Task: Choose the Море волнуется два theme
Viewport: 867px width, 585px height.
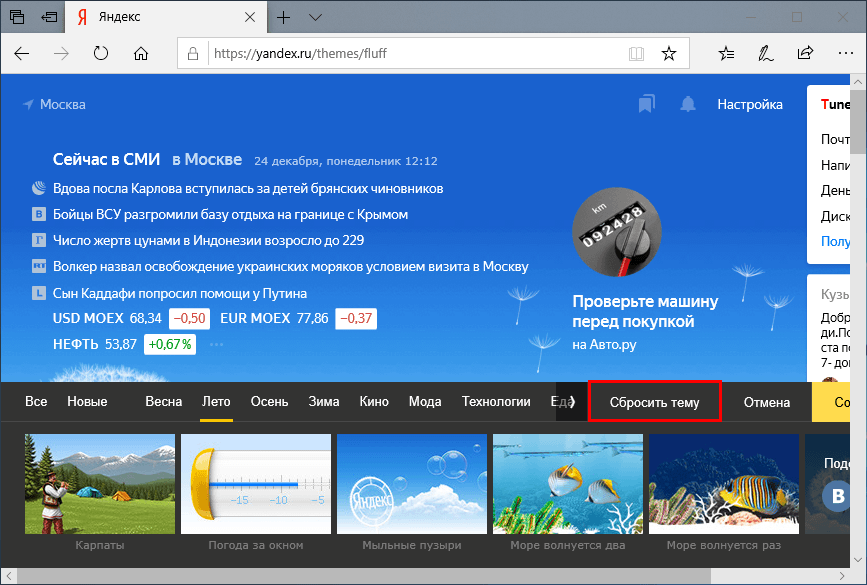Action: click(x=568, y=484)
